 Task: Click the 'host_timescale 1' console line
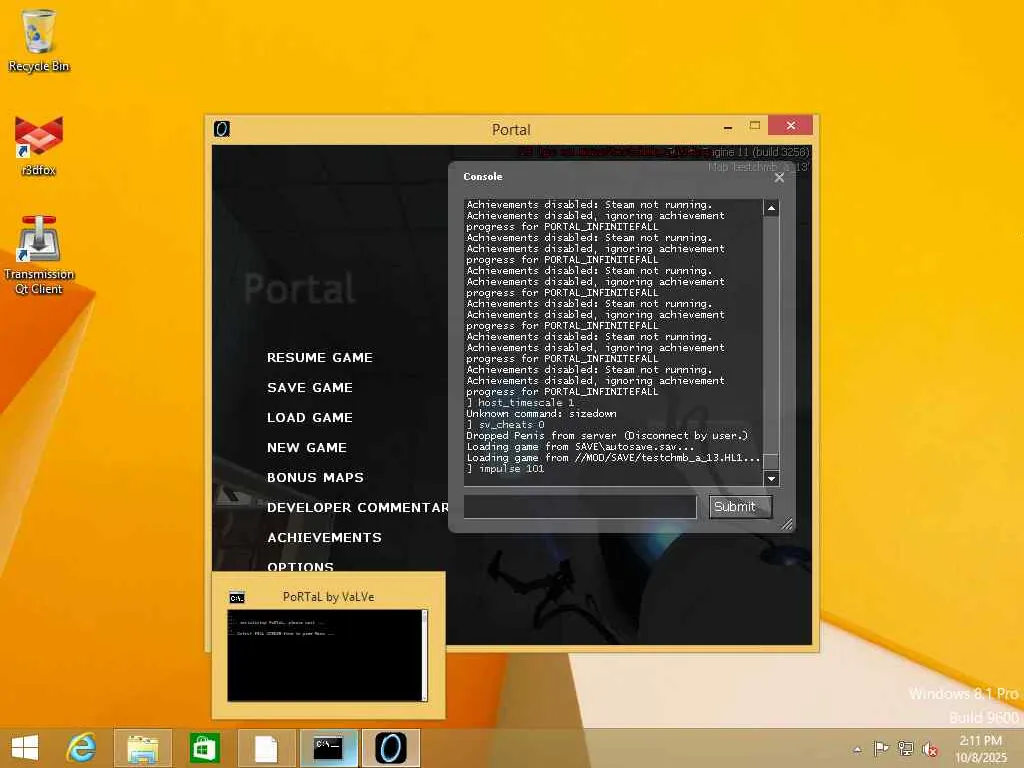pyautogui.click(x=520, y=403)
